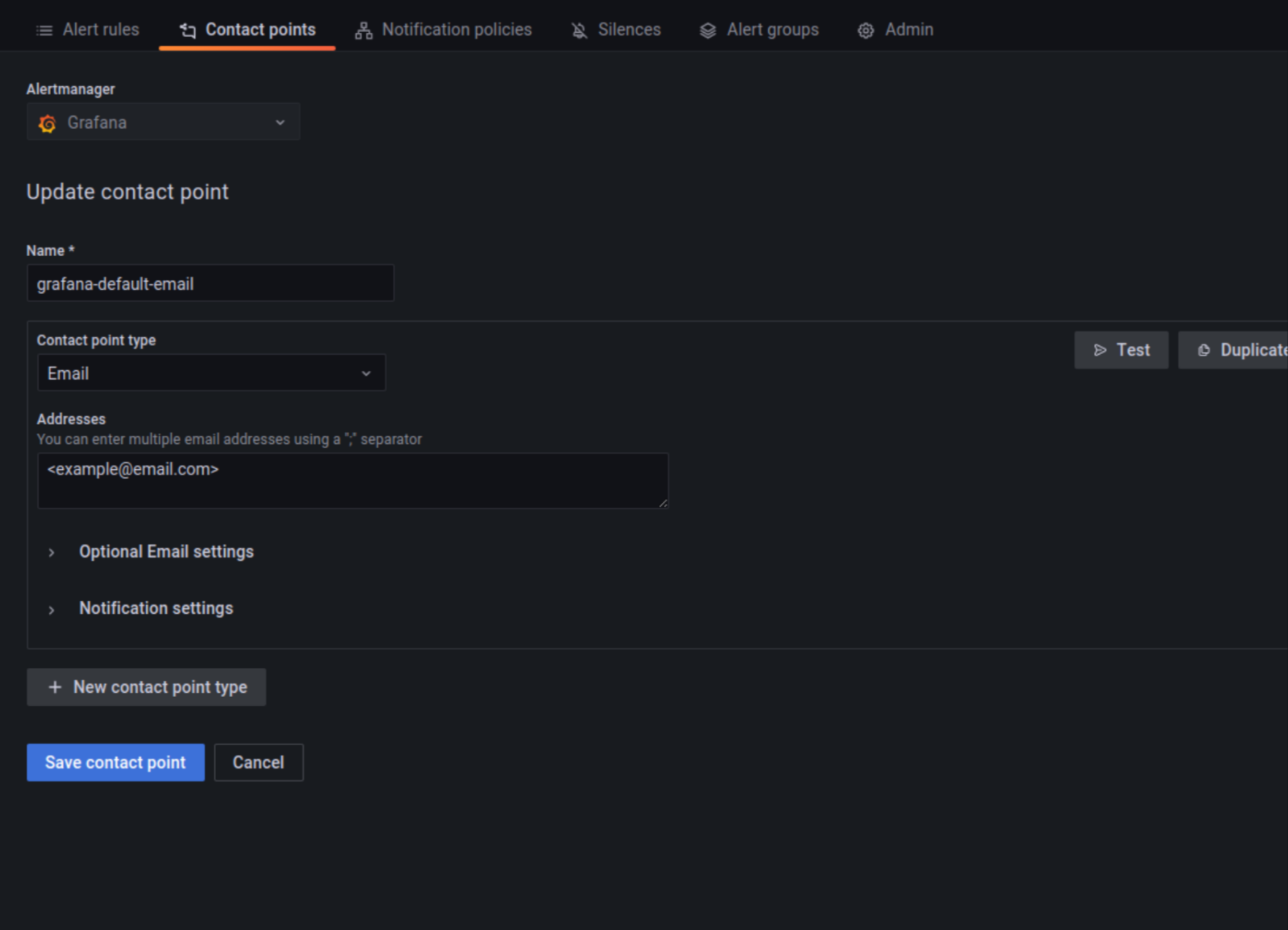The width and height of the screenshot is (1288, 930).
Task: Click the multiple email addresses separator hint
Action: coord(229,439)
